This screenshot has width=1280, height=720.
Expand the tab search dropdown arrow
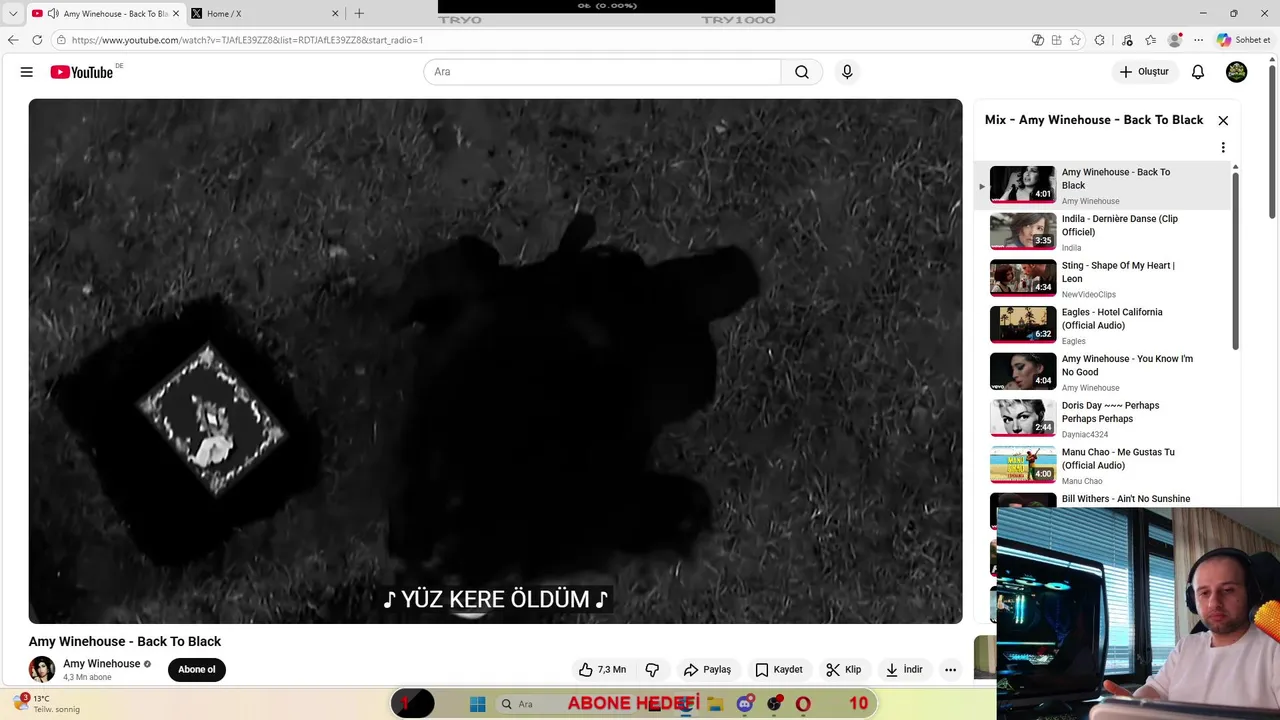tap(13, 14)
